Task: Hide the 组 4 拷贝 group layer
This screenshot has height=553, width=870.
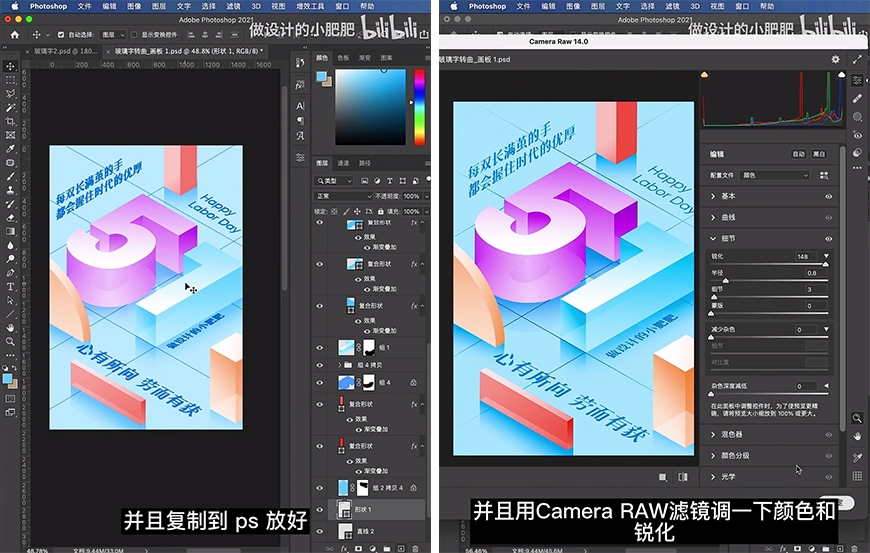Action: point(320,365)
